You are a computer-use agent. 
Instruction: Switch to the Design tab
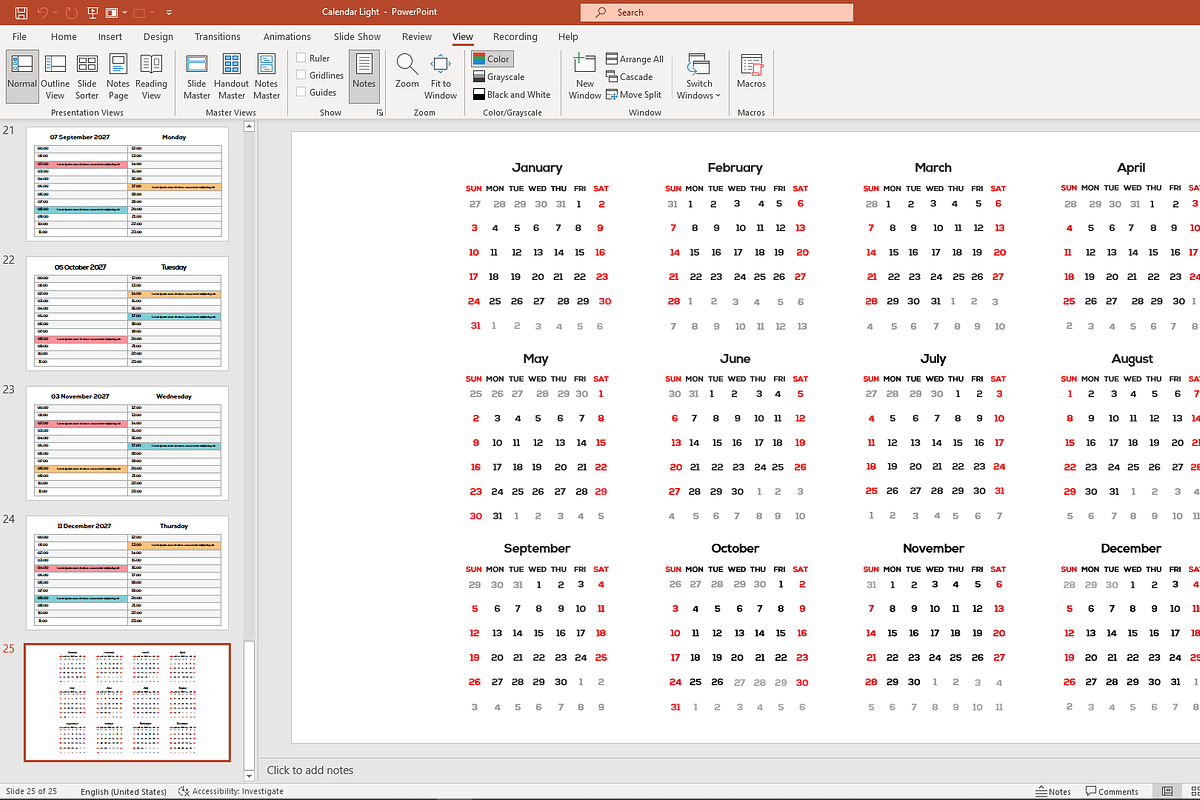coord(158,37)
